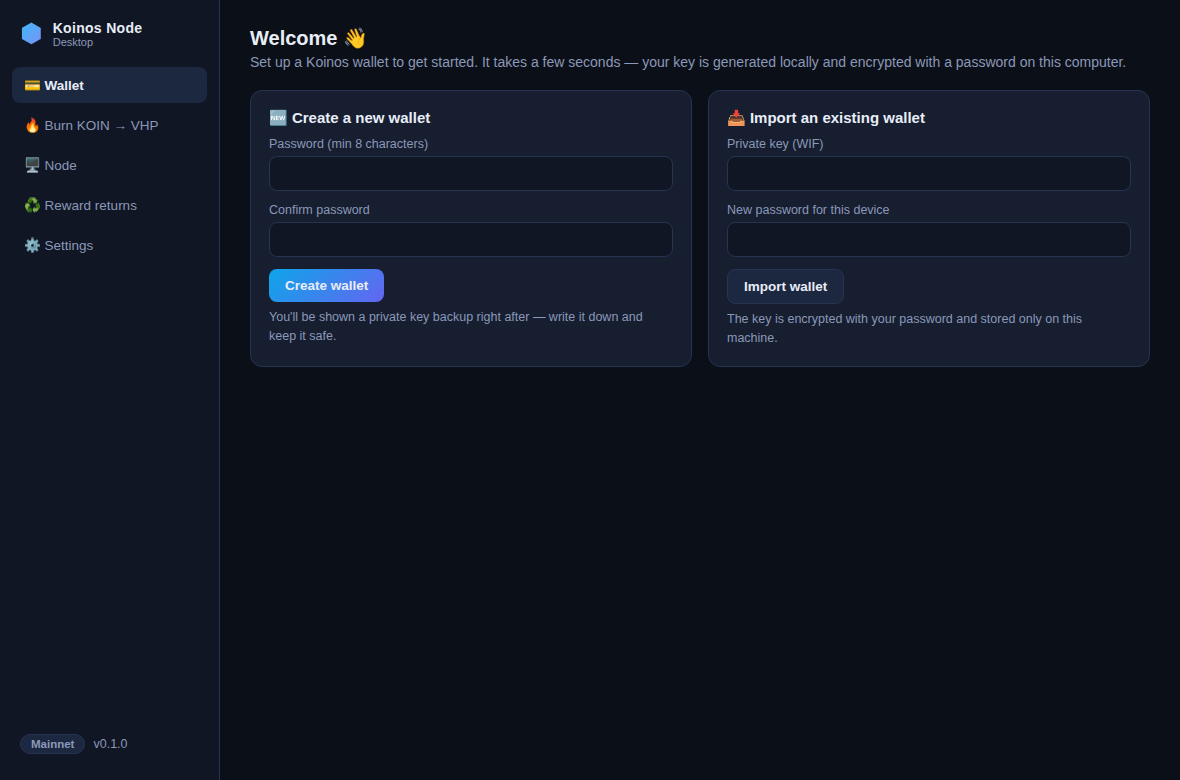Click the computer icon beside Node
The width and height of the screenshot is (1180, 780).
[x=32, y=165]
